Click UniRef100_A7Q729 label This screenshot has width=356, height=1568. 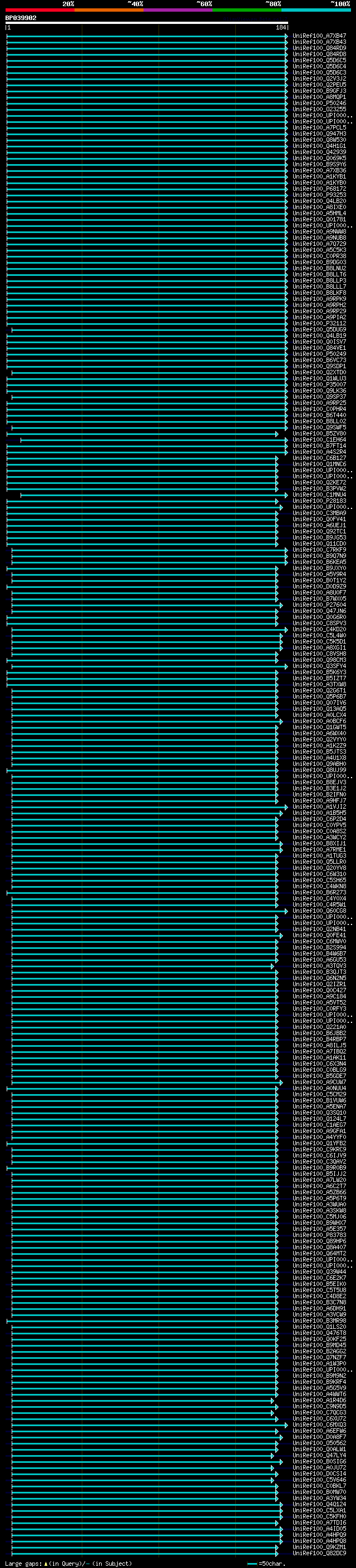(319, 244)
